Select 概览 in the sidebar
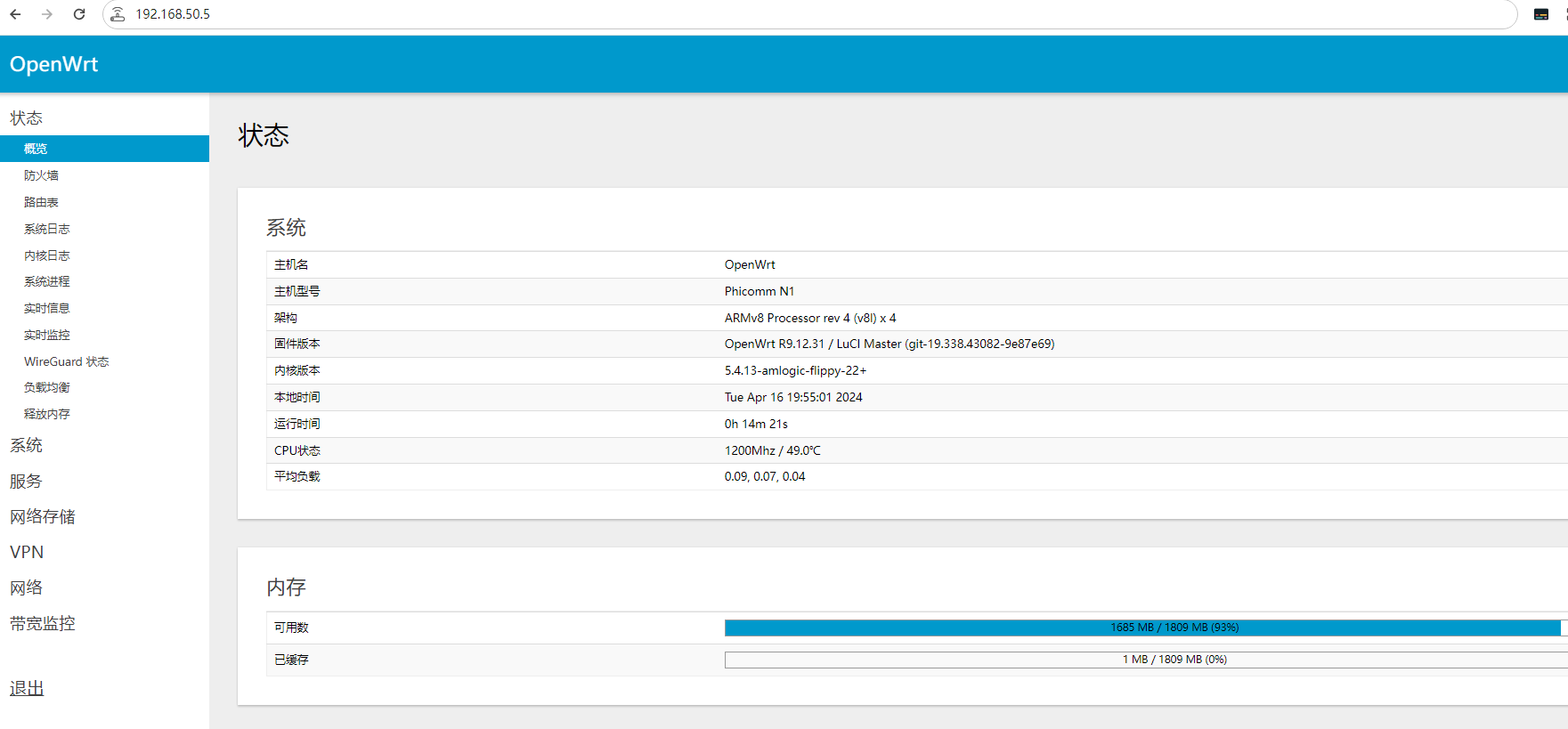This screenshot has width=1568, height=729. click(104, 149)
